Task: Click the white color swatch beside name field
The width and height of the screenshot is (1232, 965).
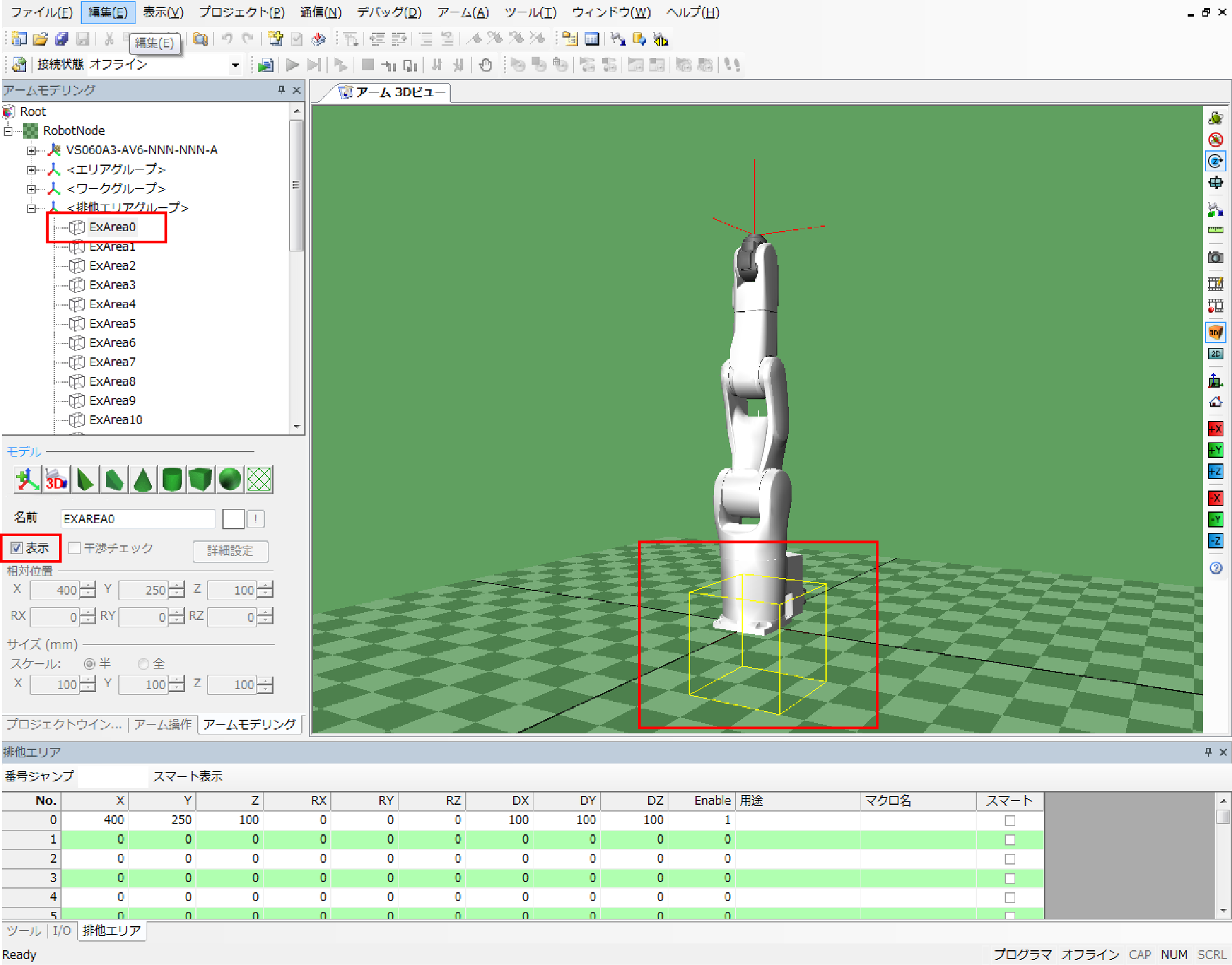Action: [233, 519]
